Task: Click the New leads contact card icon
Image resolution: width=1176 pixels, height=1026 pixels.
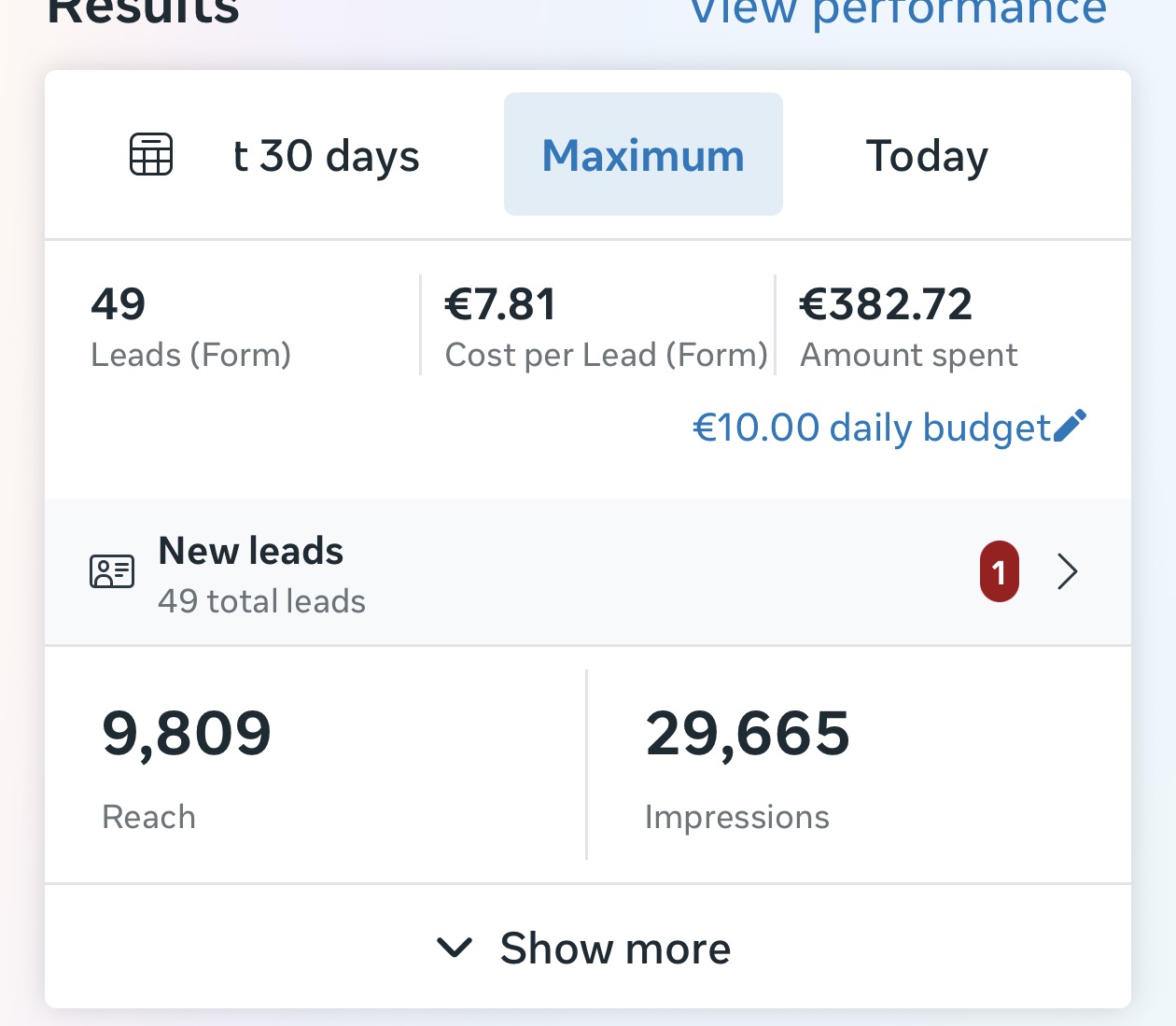Action: click(x=112, y=571)
